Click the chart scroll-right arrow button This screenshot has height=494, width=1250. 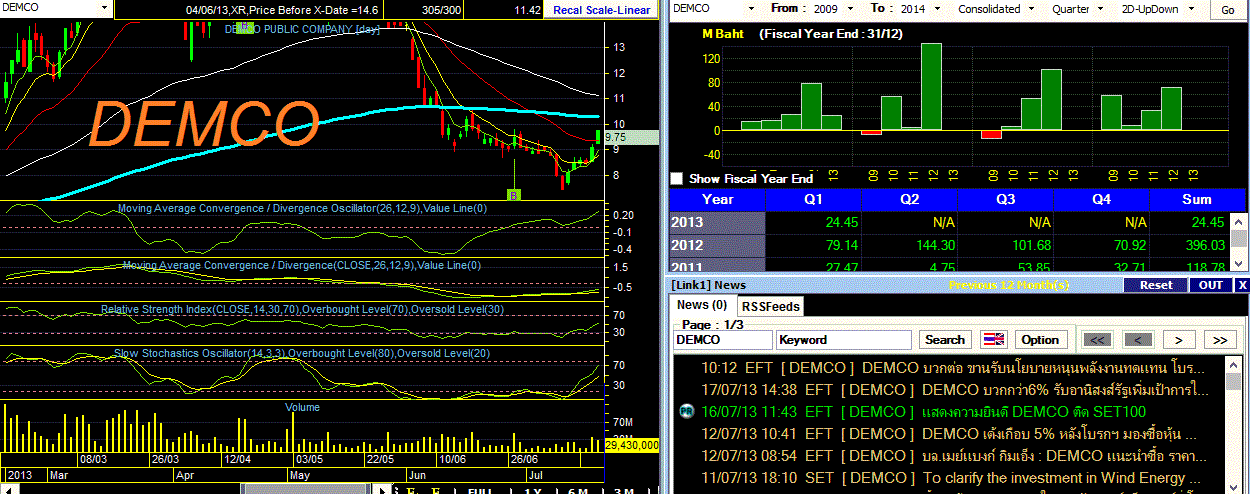point(380,490)
